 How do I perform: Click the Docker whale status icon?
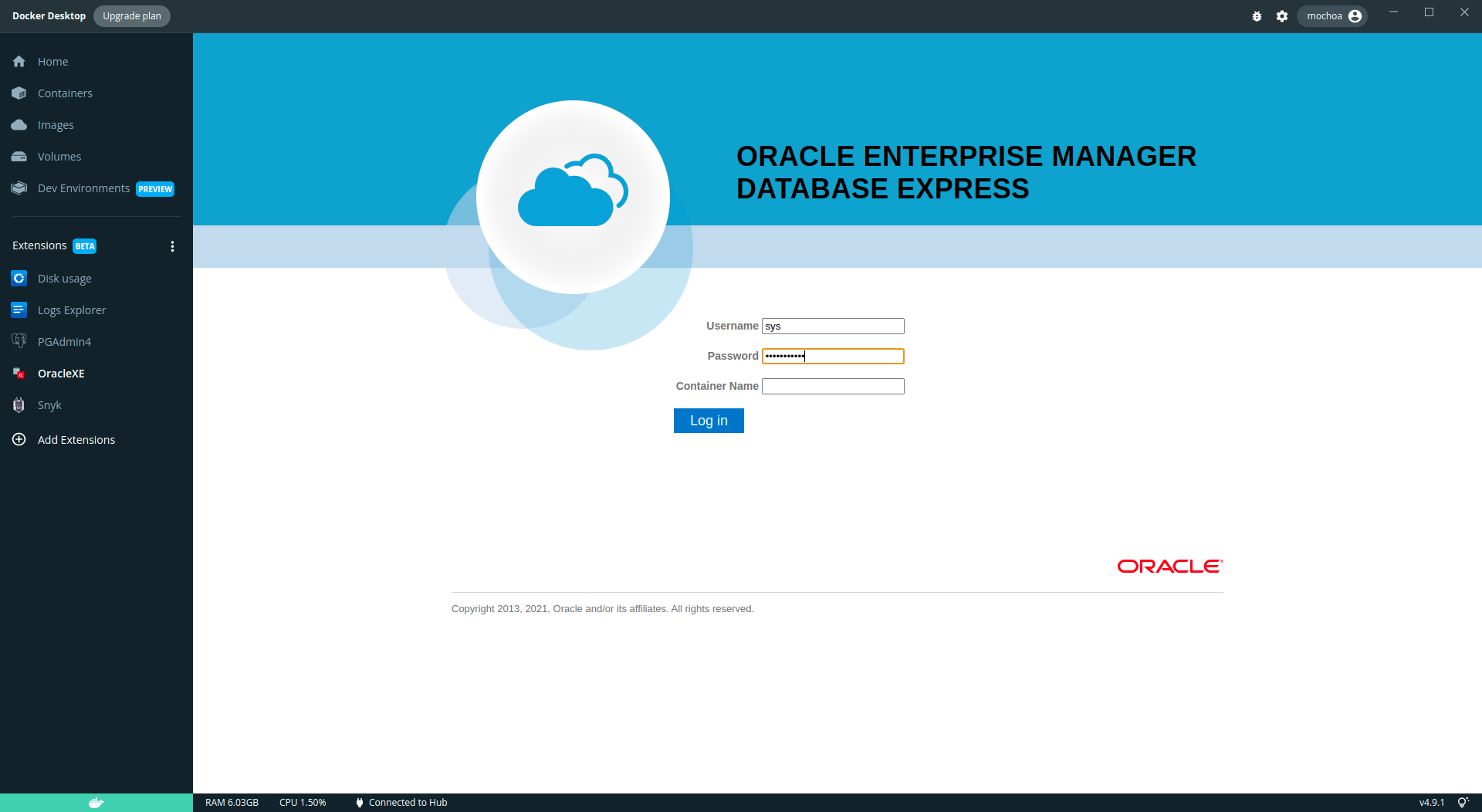(96, 803)
